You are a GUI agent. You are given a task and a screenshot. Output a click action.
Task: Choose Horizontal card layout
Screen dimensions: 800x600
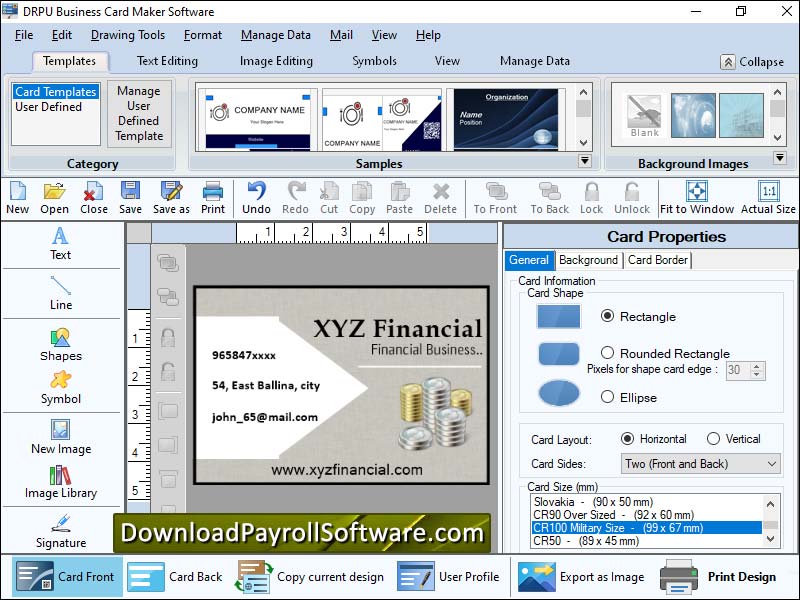click(x=628, y=439)
